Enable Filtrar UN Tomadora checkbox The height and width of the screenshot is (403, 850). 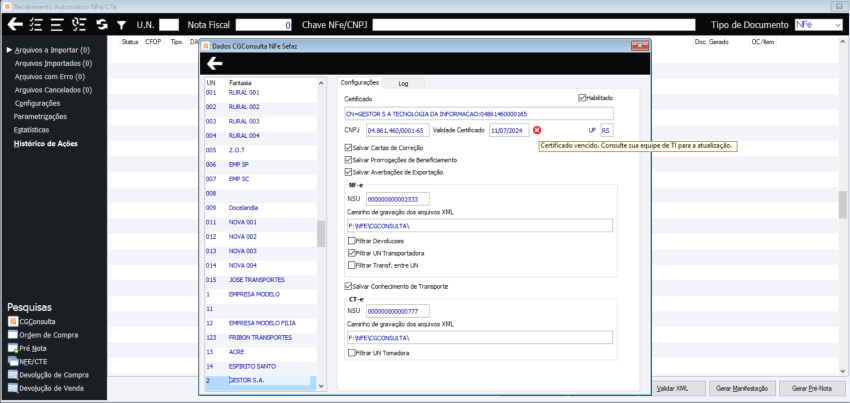click(352, 353)
